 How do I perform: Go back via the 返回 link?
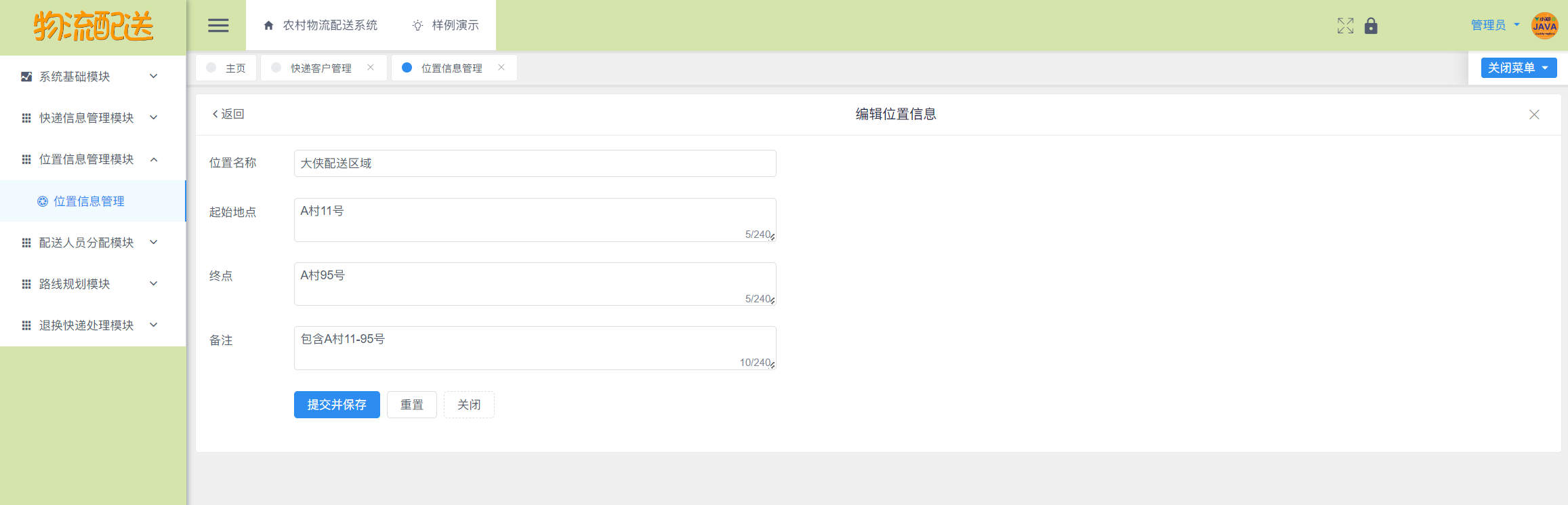click(228, 114)
